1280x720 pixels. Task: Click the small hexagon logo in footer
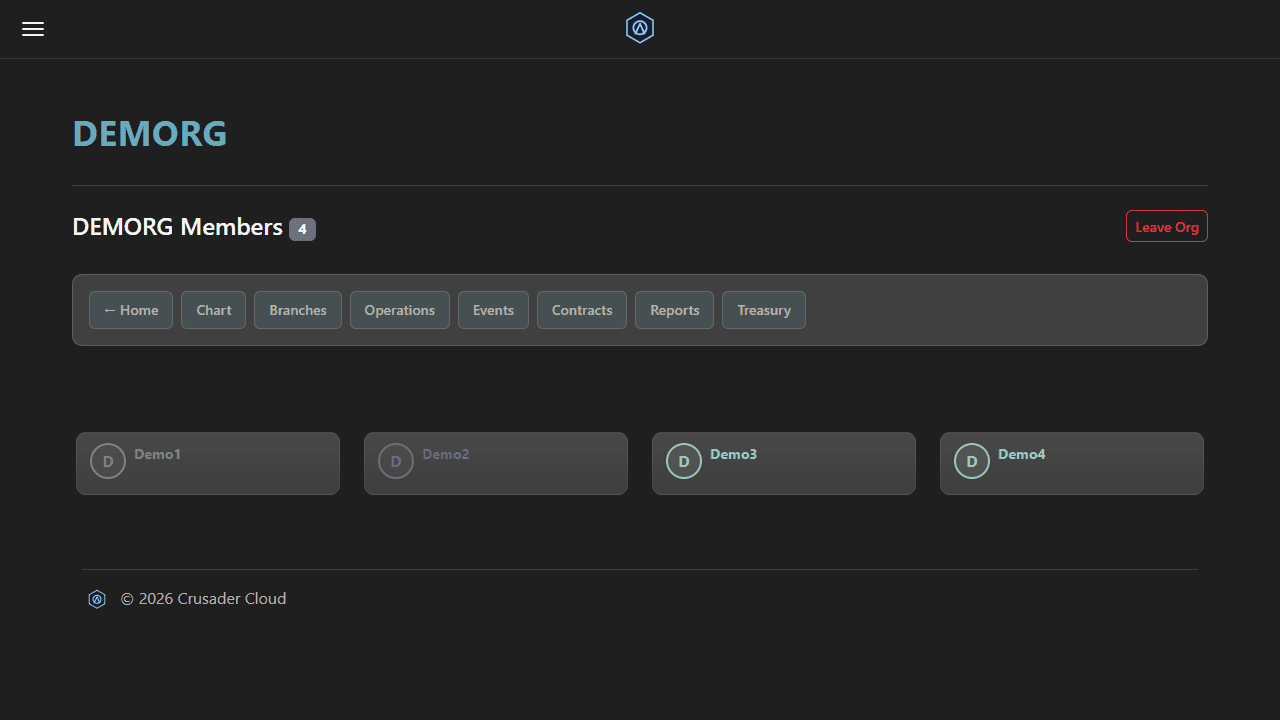[x=97, y=599]
